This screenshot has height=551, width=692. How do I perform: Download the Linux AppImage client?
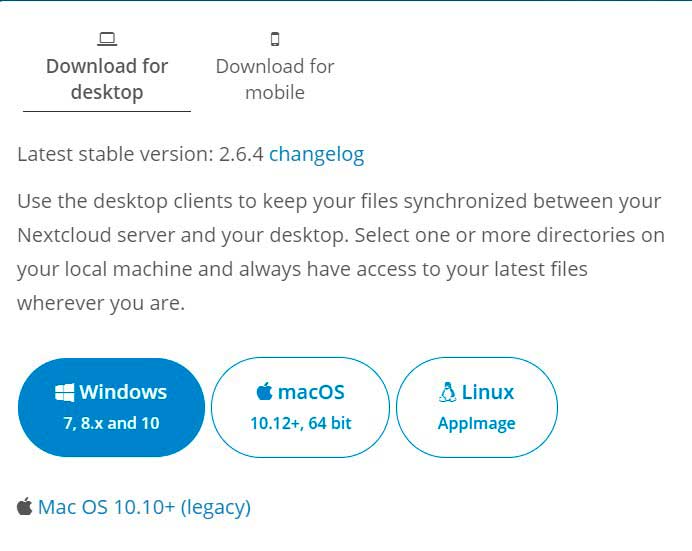pos(477,407)
